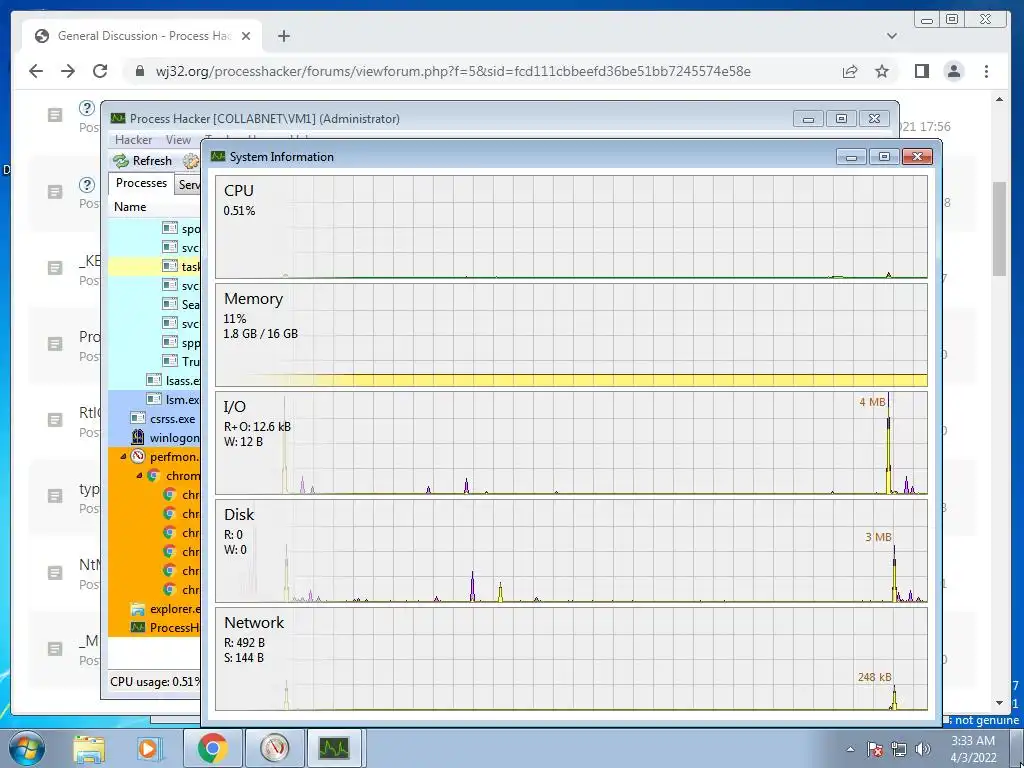Click the System Information title bar icon
The height and width of the screenshot is (768, 1024).
click(218, 157)
